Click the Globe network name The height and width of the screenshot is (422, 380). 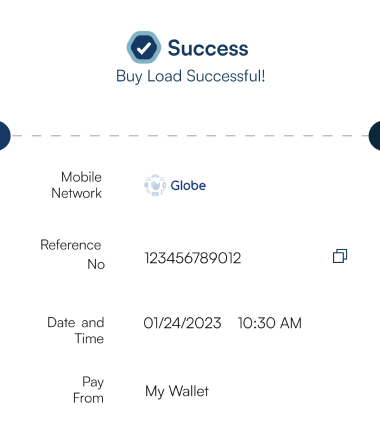point(188,185)
